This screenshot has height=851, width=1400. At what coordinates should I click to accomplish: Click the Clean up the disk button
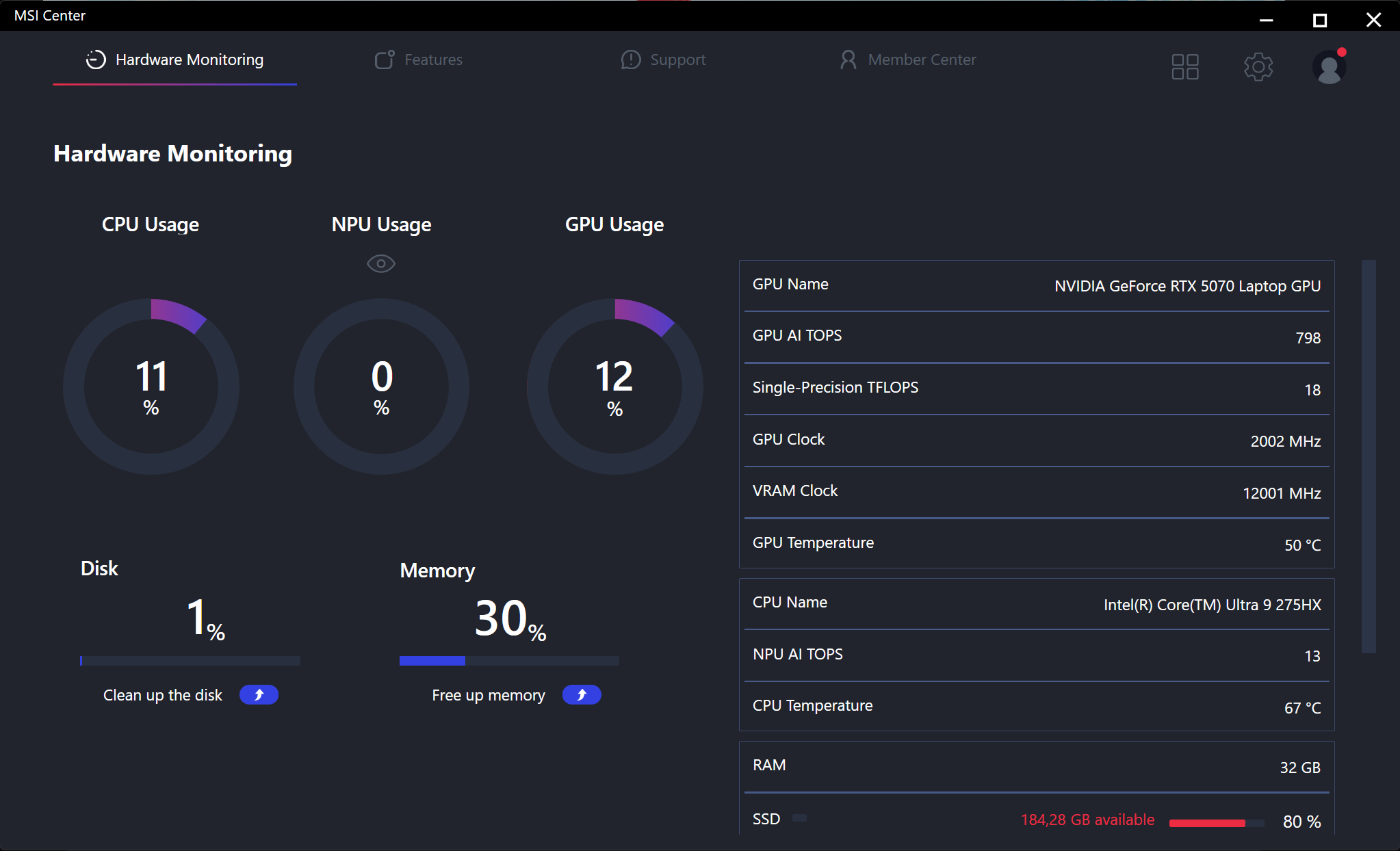point(259,695)
